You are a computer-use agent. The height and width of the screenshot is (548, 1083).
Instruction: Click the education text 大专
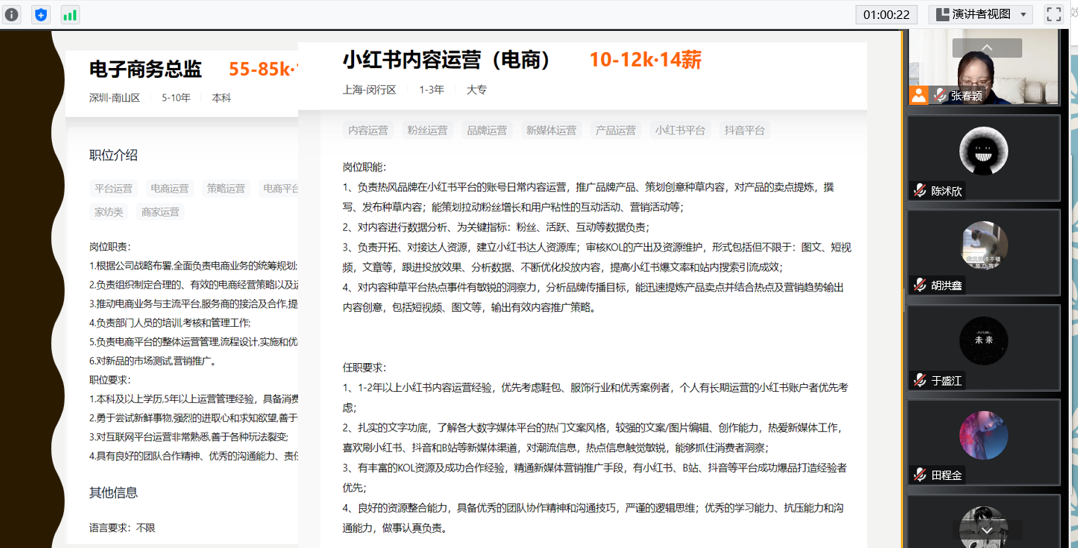477,90
